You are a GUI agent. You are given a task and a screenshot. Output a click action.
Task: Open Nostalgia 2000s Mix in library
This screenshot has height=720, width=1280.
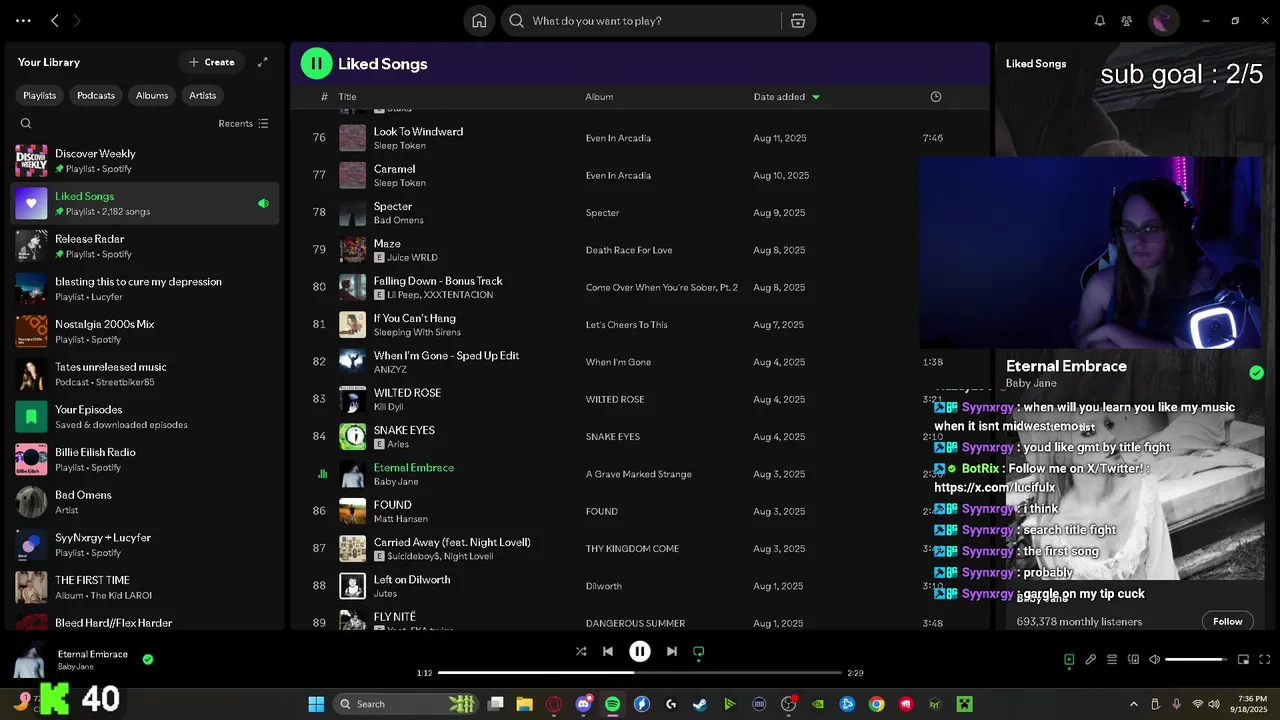(x=145, y=331)
